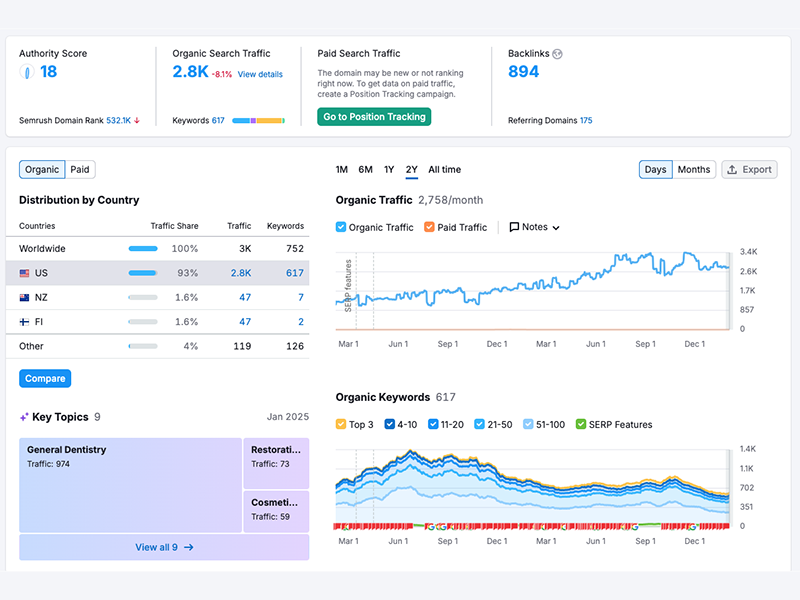
Task: Click the New Zealand flag icon
Action: (24, 298)
